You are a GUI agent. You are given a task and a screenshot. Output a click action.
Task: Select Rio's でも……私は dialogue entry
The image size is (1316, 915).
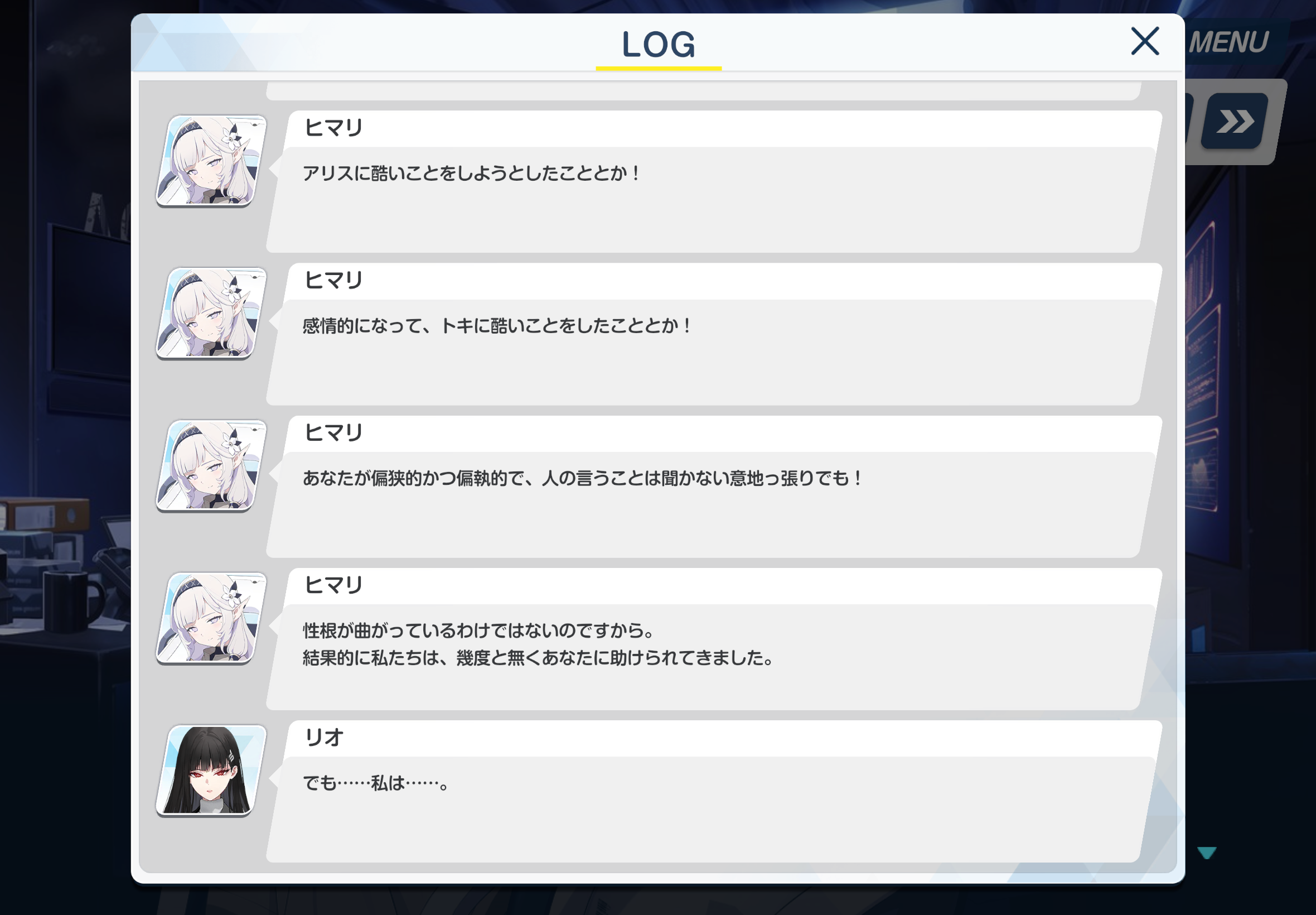coord(714,792)
